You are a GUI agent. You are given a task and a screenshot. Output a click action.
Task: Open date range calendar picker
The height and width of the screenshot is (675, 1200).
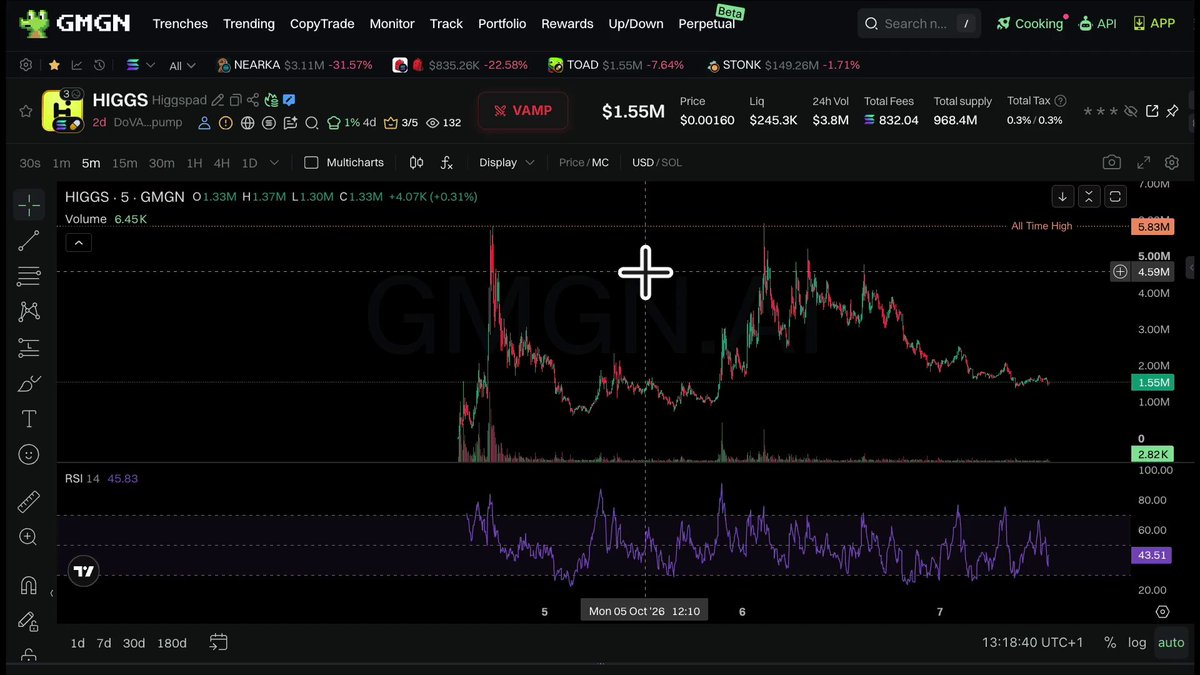(x=218, y=643)
